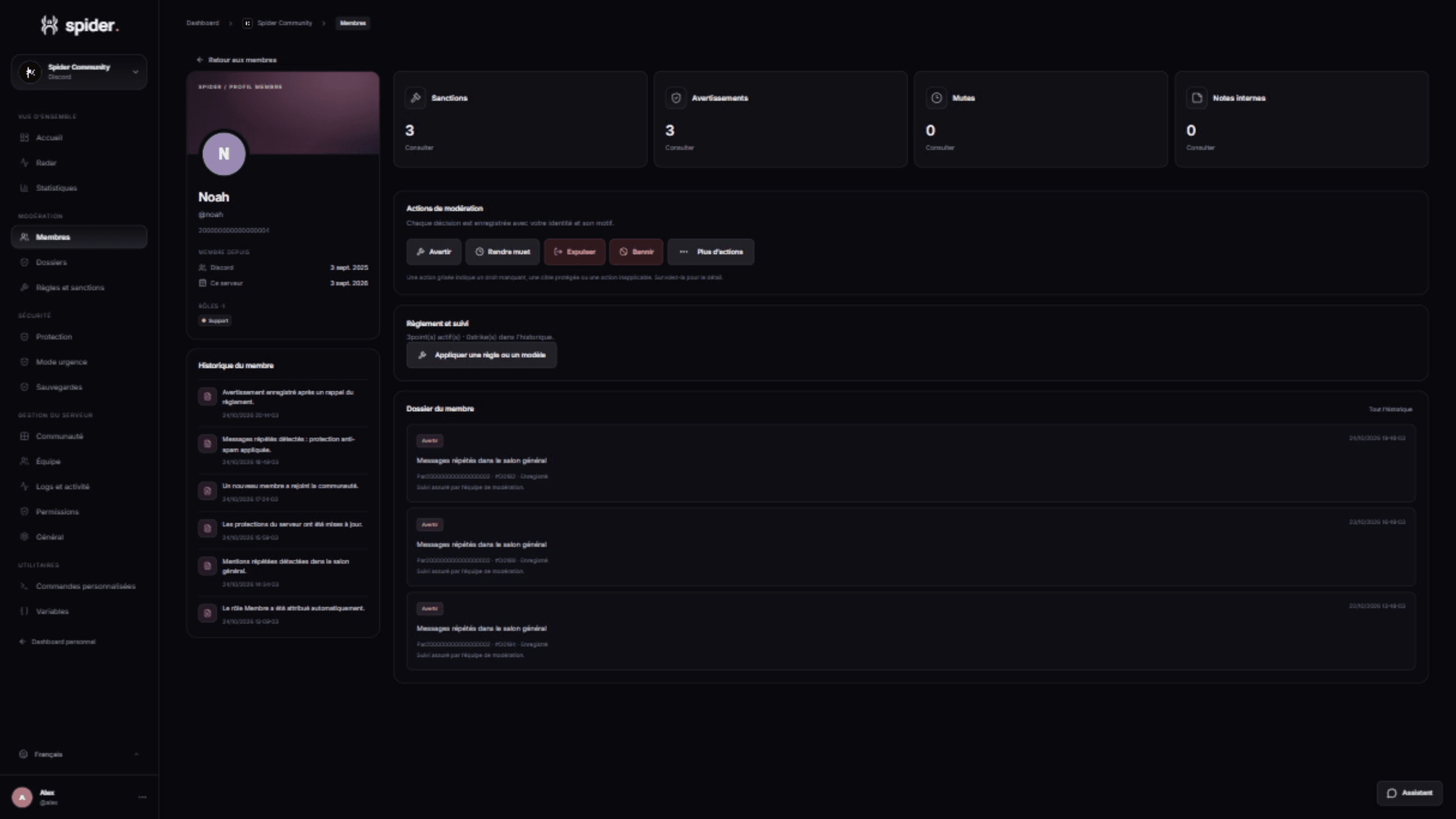Open the Accueil sidebar item
The height and width of the screenshot is (819, 1456).
click(79, 138)
